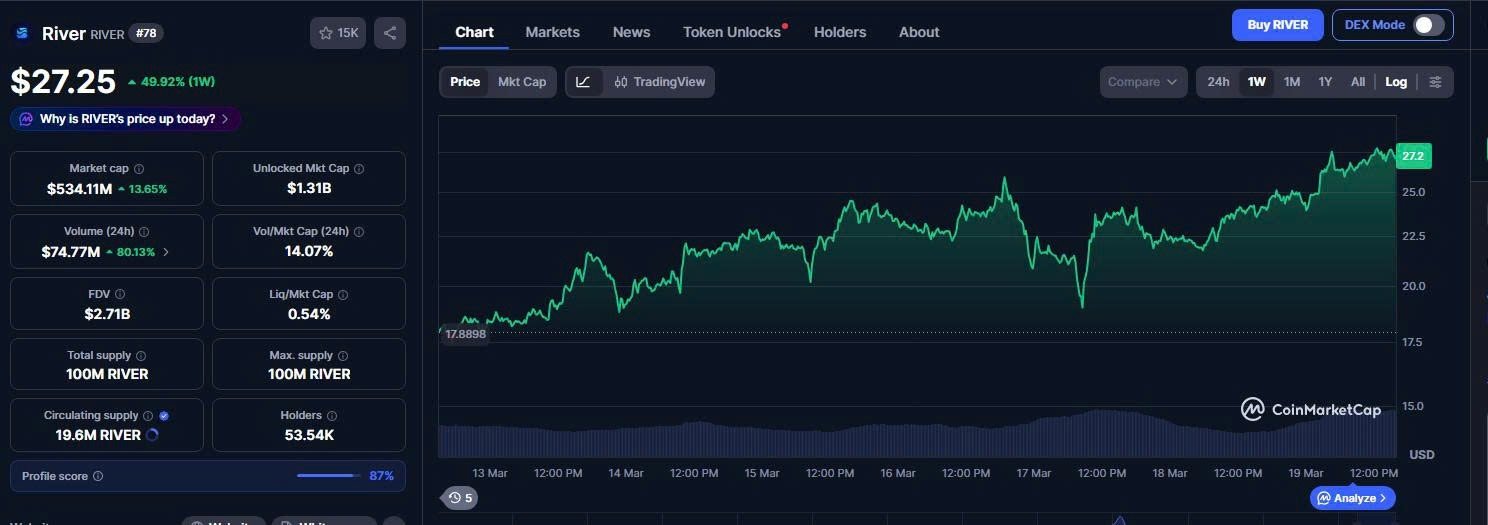1488x525 pixels.
Task: Click the Analyze button
Action: click(x=1352, y=497)
